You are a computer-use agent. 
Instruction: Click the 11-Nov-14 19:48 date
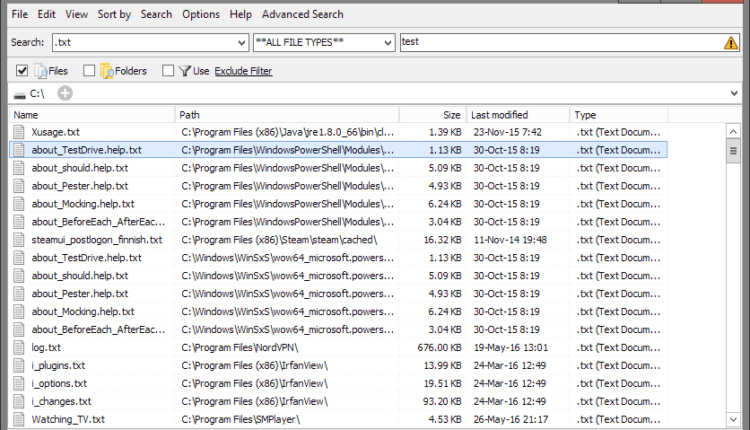(x=510, y=240)
